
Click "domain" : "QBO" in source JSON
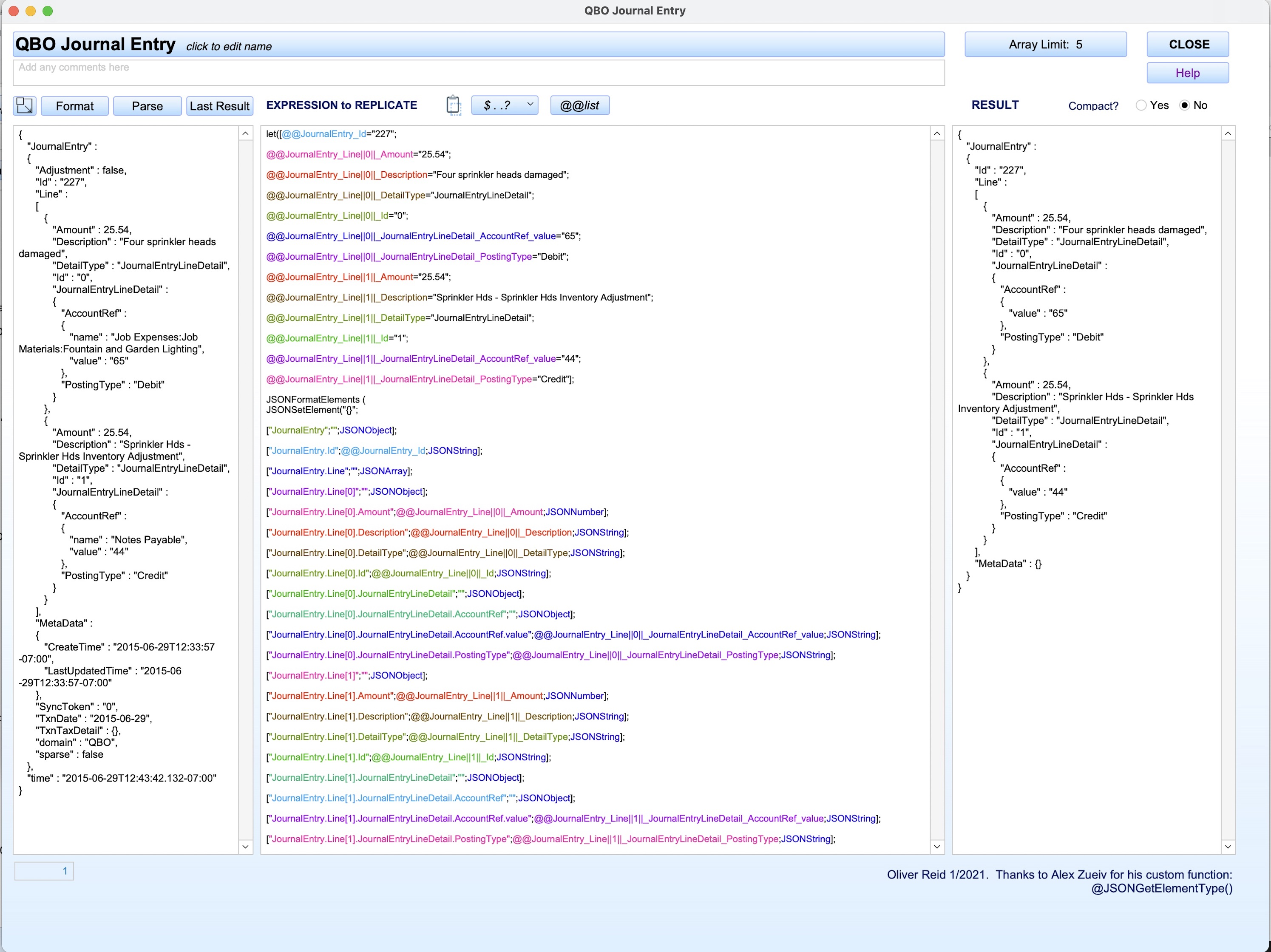[77, 742]
